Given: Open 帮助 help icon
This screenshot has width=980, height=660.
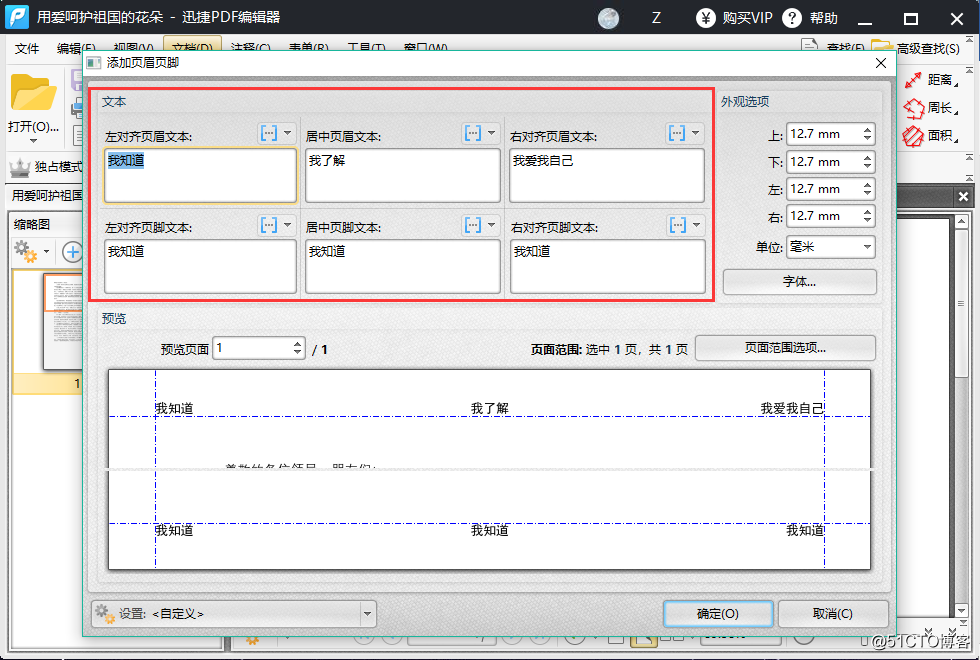Looking at the screenshot, I should (791, 18).
